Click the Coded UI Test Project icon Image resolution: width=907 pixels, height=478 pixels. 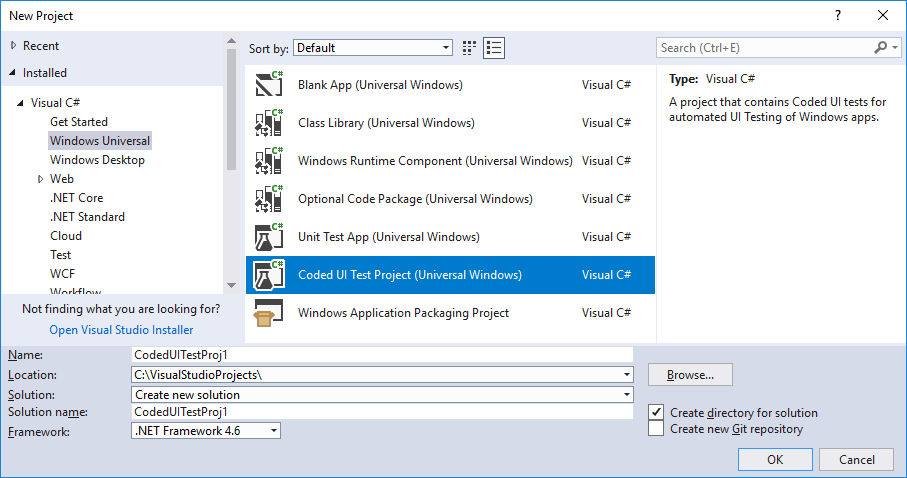coord(269,275)
